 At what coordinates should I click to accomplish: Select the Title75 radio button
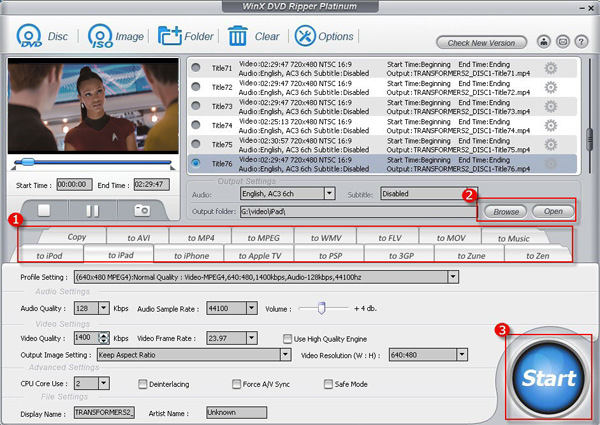pyautogui.click(x=196, y=144)
